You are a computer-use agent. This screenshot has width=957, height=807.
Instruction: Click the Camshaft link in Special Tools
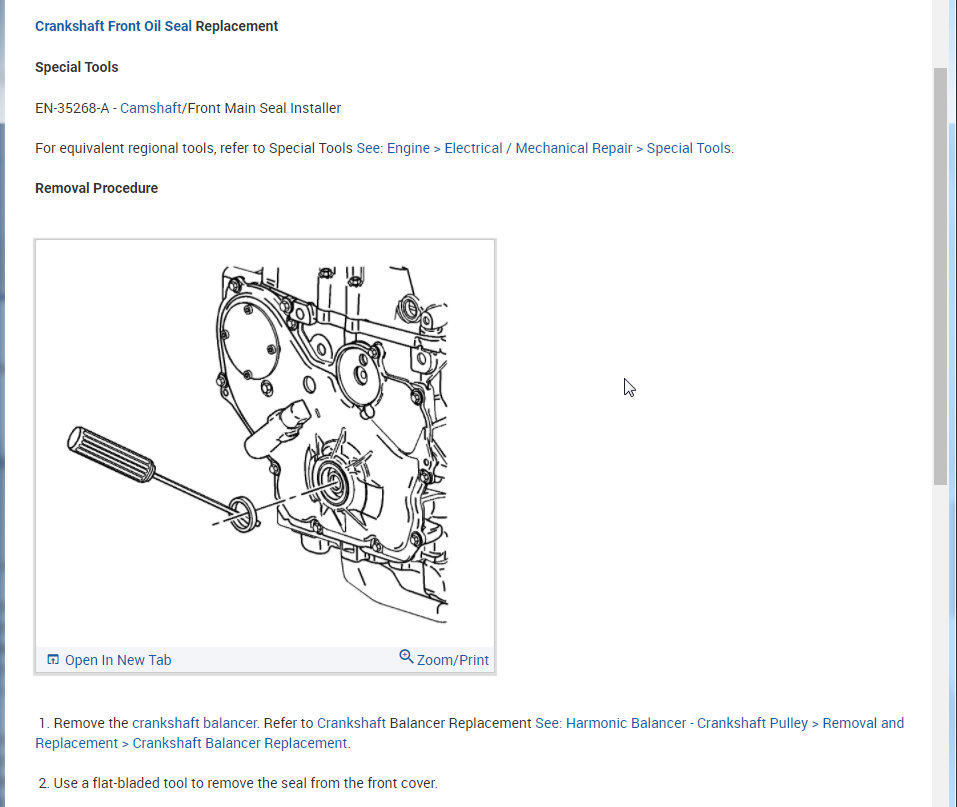pyautogui.click(x=151, y=108)
